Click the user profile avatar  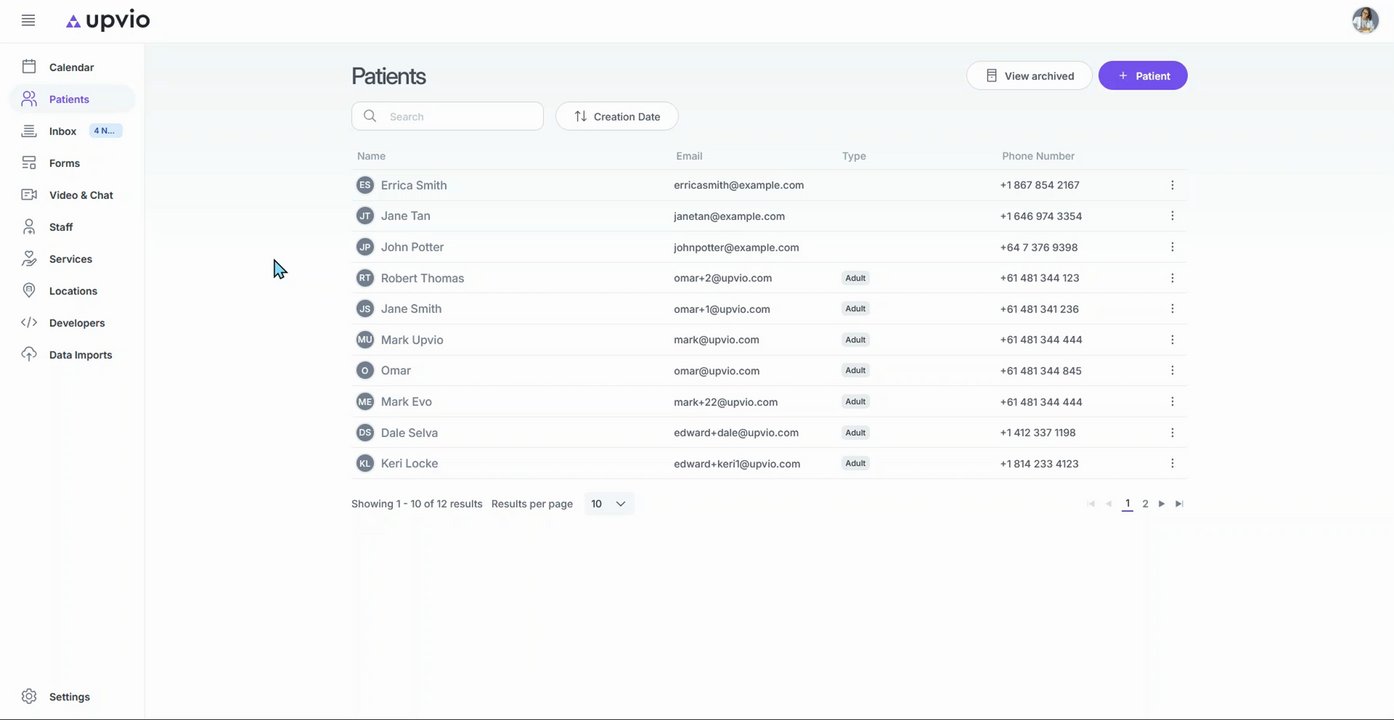point(1365,20)
